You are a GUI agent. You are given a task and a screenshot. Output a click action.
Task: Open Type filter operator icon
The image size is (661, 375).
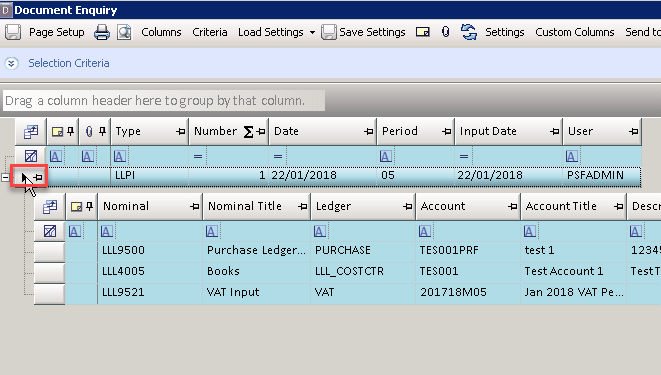120,157
